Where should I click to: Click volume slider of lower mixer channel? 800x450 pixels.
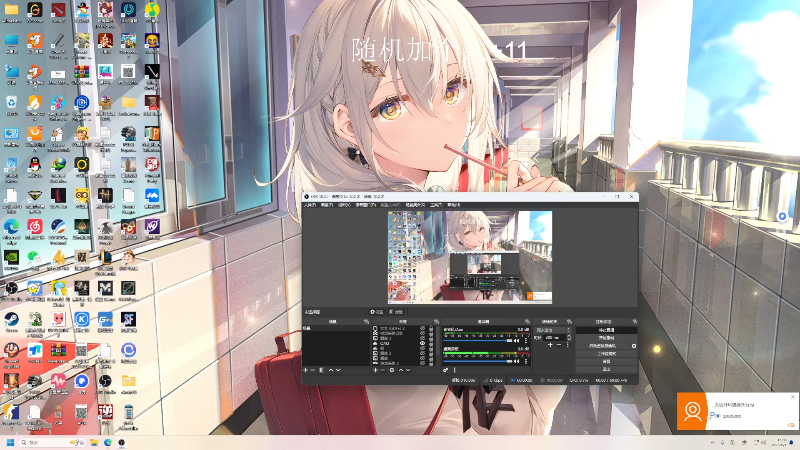478,361
